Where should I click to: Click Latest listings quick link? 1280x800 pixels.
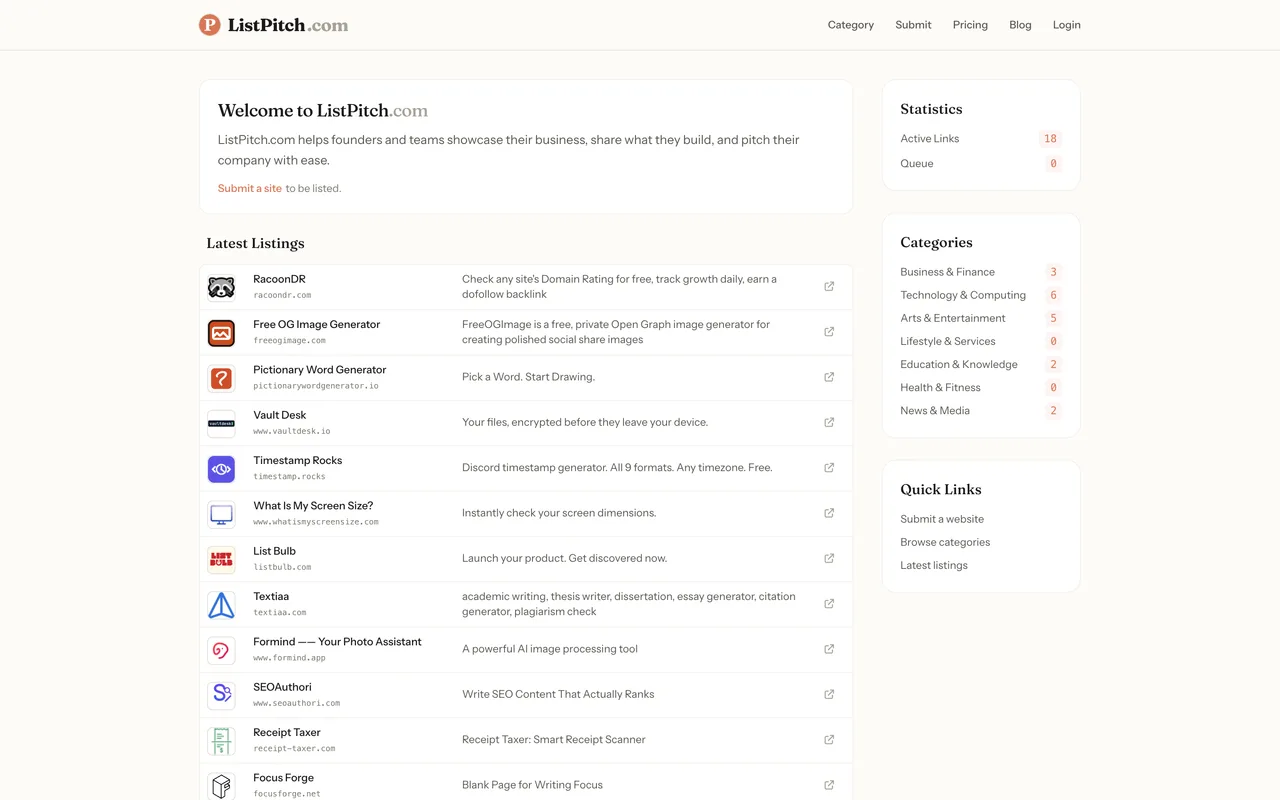934,565
